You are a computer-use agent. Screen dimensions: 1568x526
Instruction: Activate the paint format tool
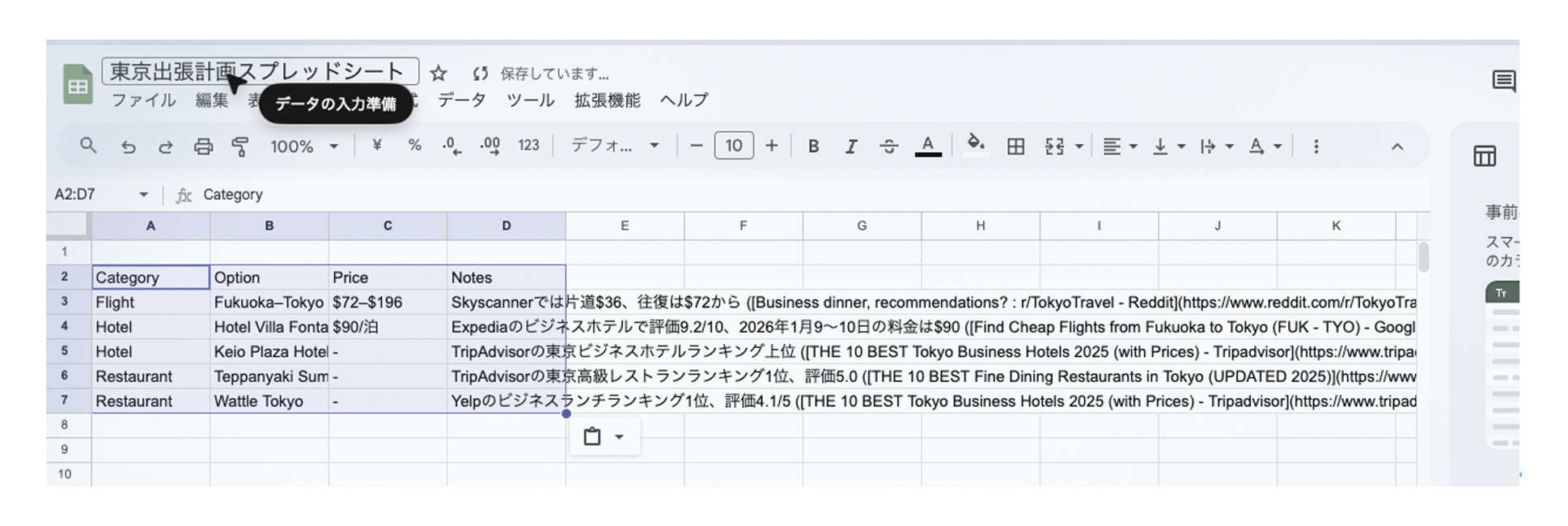click(240, 146)
